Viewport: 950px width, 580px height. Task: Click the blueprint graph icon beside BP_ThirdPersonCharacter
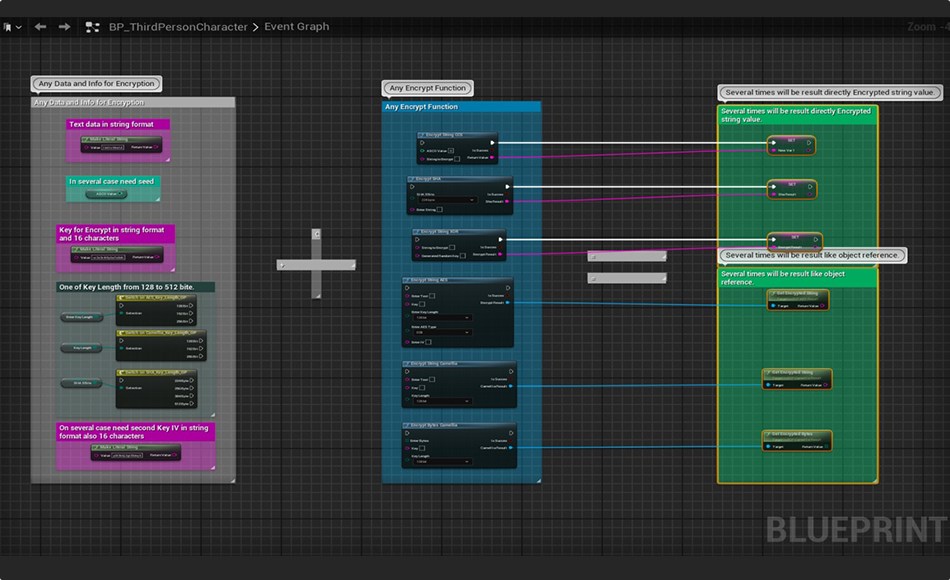92,27
